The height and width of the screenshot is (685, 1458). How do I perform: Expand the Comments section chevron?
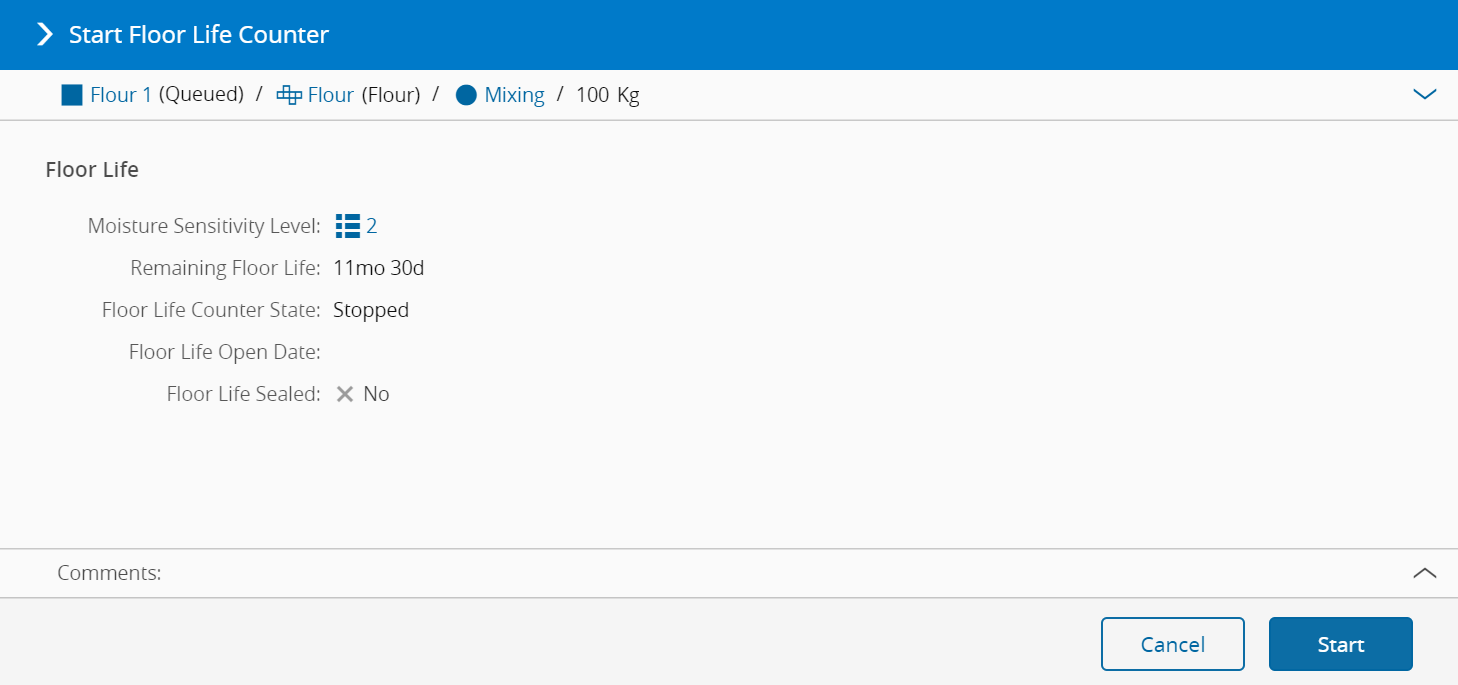pos(1424,573)
